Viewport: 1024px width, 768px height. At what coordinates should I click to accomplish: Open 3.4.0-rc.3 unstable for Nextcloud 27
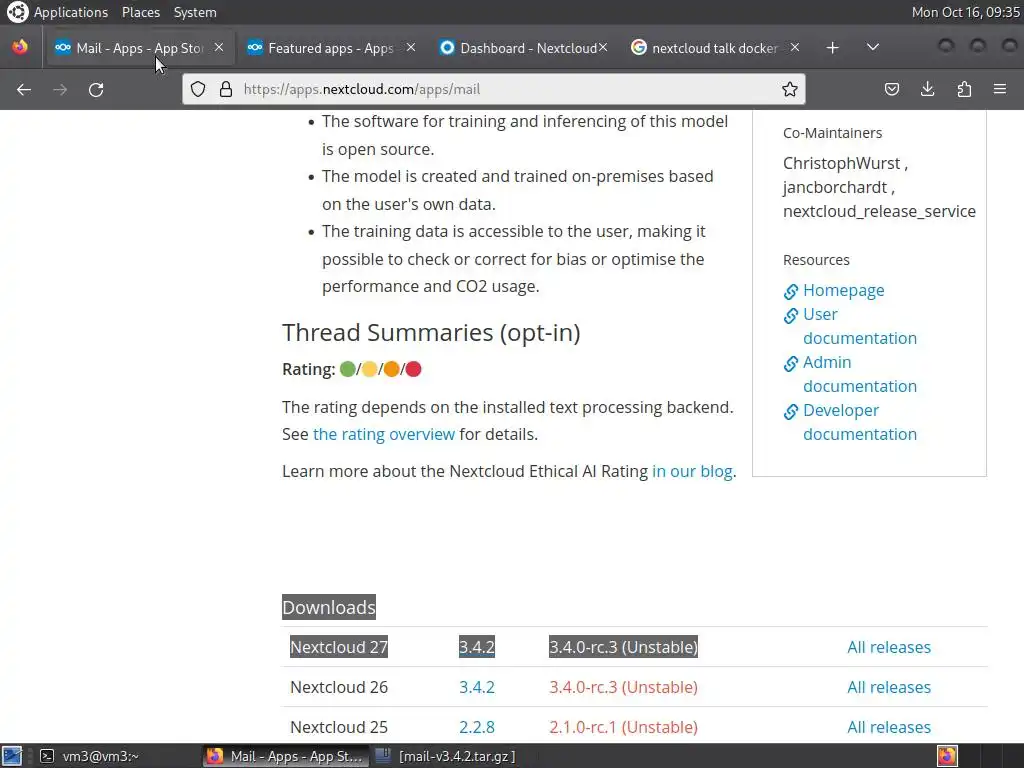(x=623, y=647)
